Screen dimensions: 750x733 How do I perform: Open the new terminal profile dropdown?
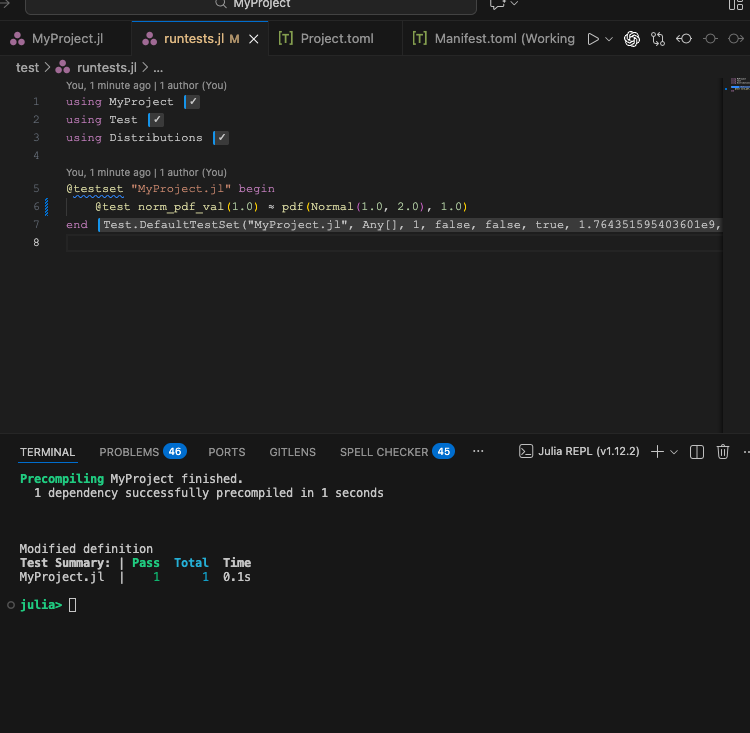click(675, 452)
